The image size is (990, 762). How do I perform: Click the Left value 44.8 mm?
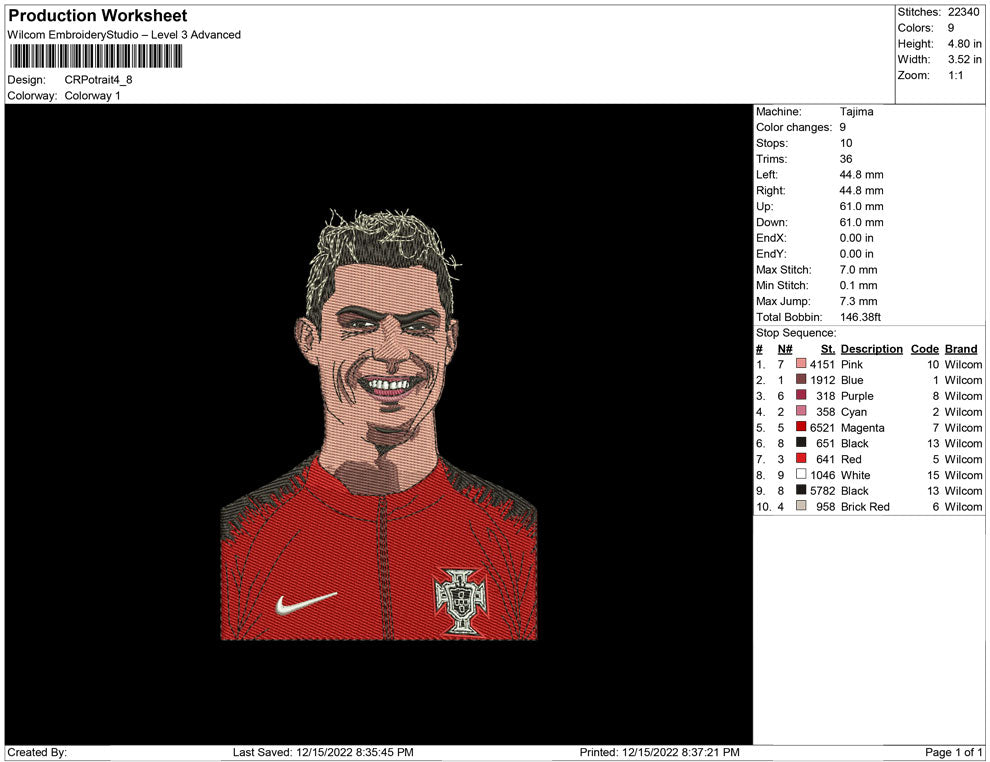point(861,174)
